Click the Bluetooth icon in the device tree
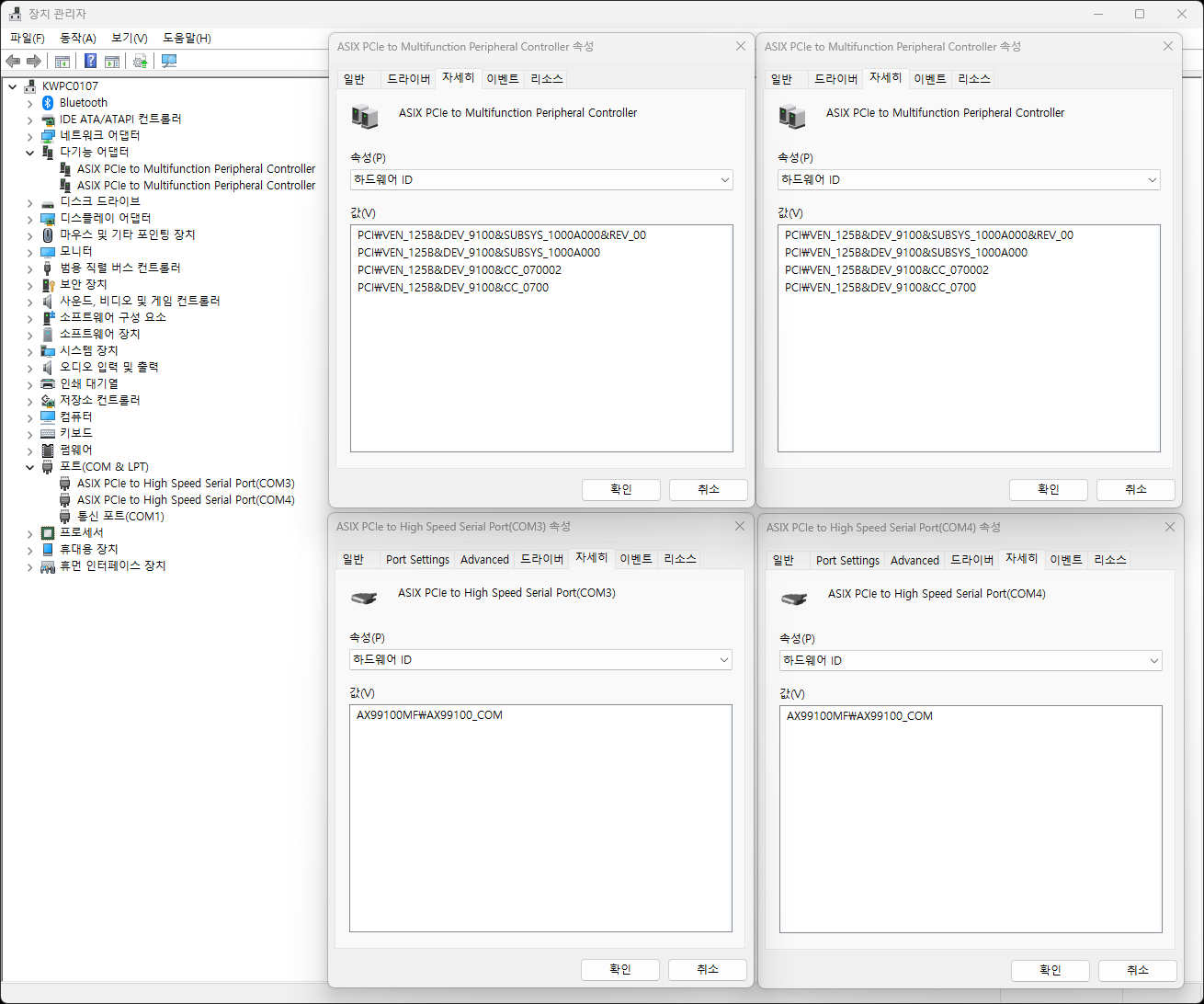The image size is (1204, 1004). point(48,103)
